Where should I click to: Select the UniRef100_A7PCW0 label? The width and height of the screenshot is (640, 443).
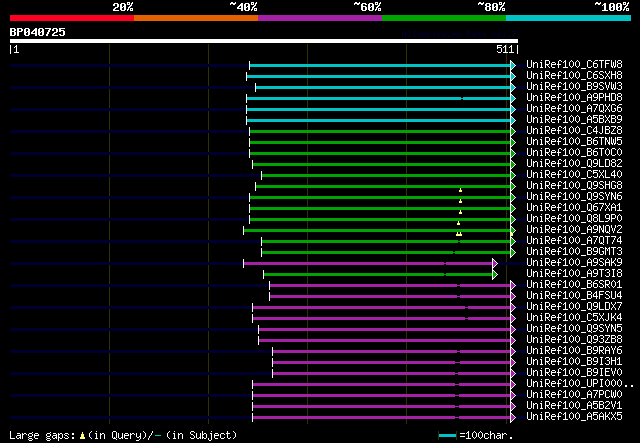pyautogui.click(x=574, y=395)
